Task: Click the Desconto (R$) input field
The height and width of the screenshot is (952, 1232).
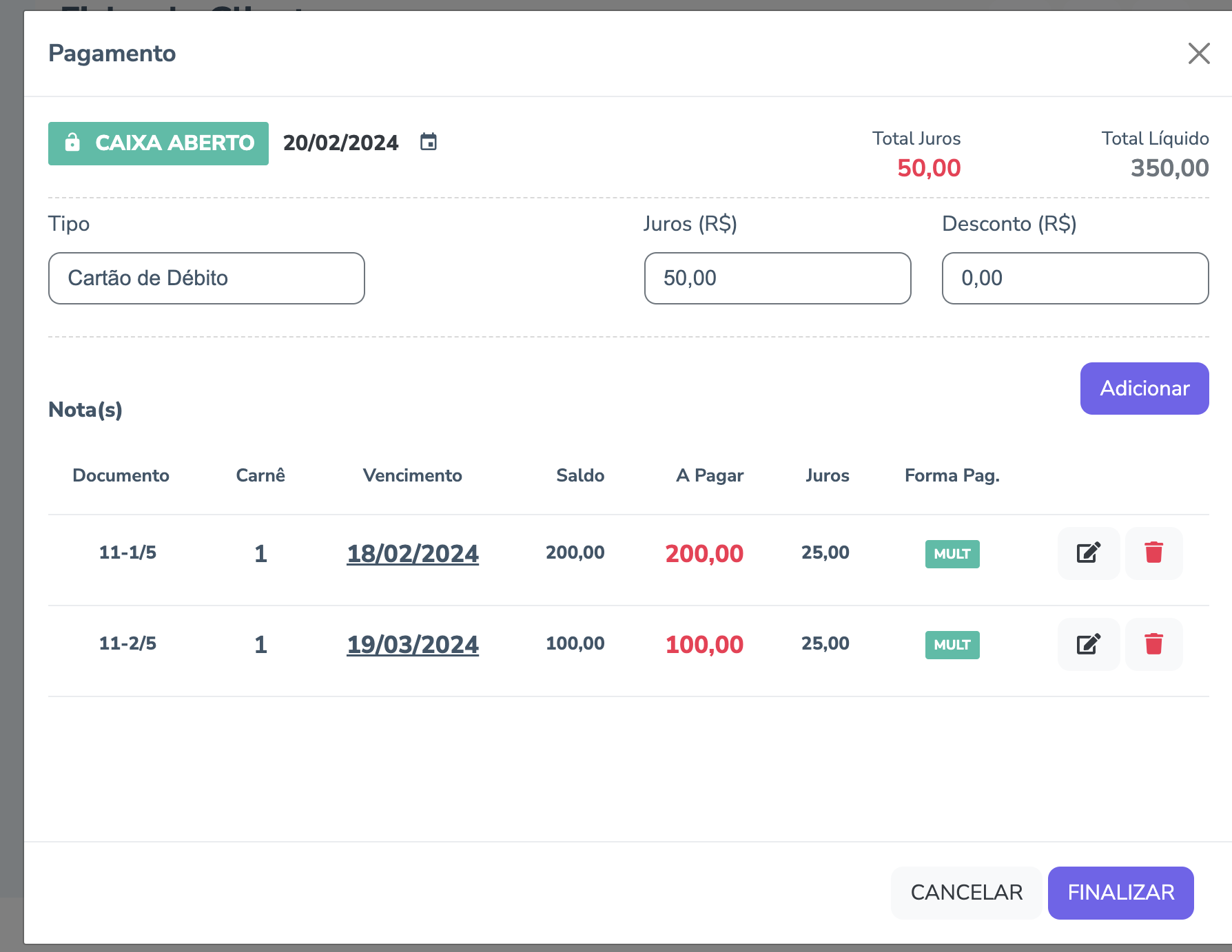Action: (1075, 278)
